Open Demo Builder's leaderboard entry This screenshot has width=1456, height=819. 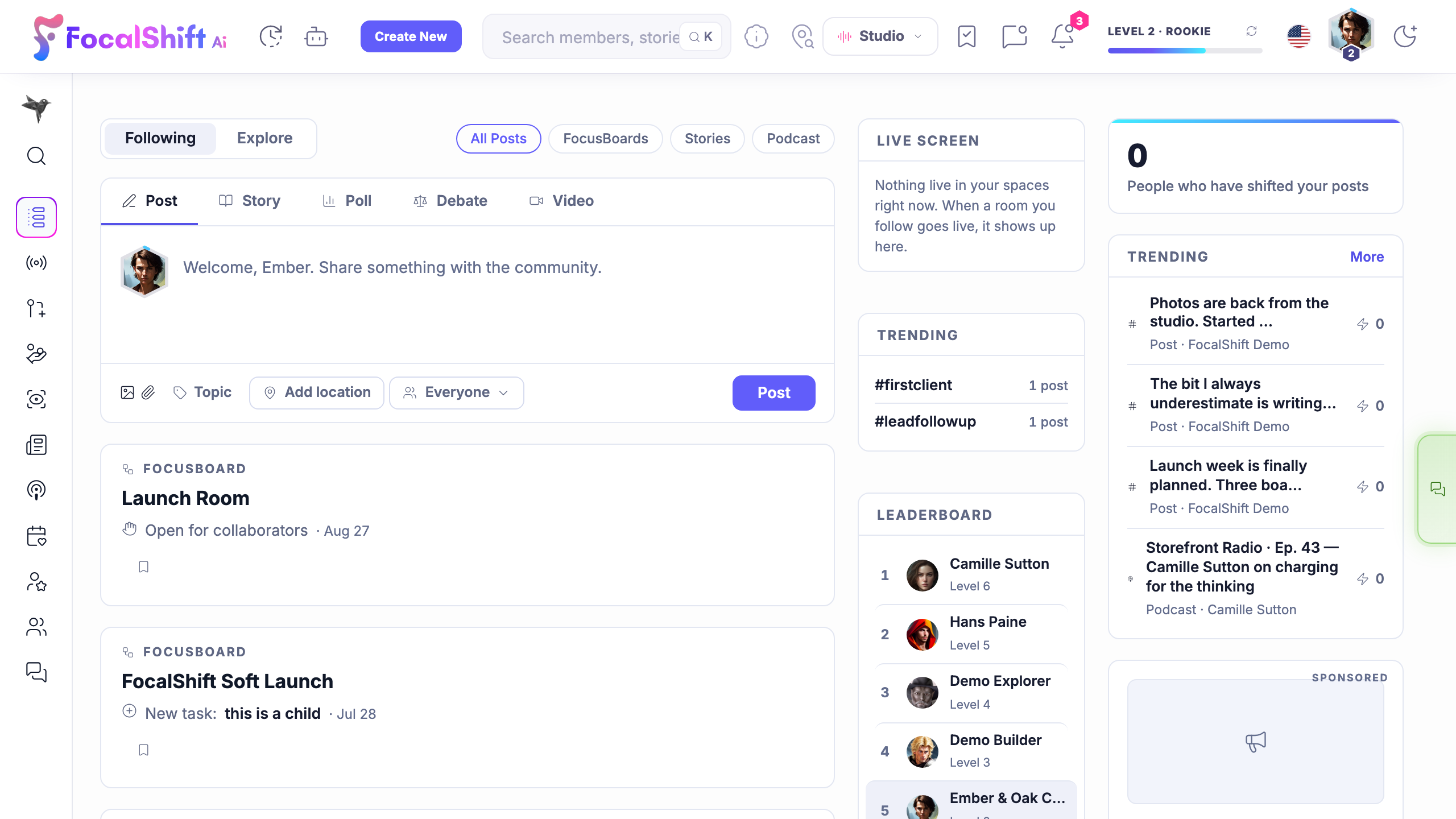[x=971, y=751]
